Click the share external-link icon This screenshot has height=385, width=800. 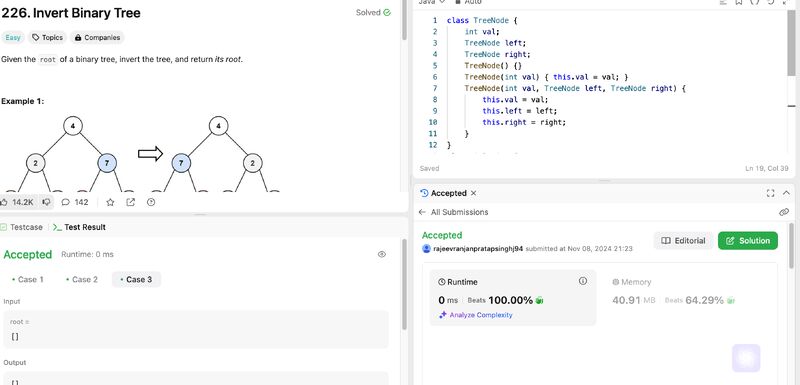pos(131,202)
